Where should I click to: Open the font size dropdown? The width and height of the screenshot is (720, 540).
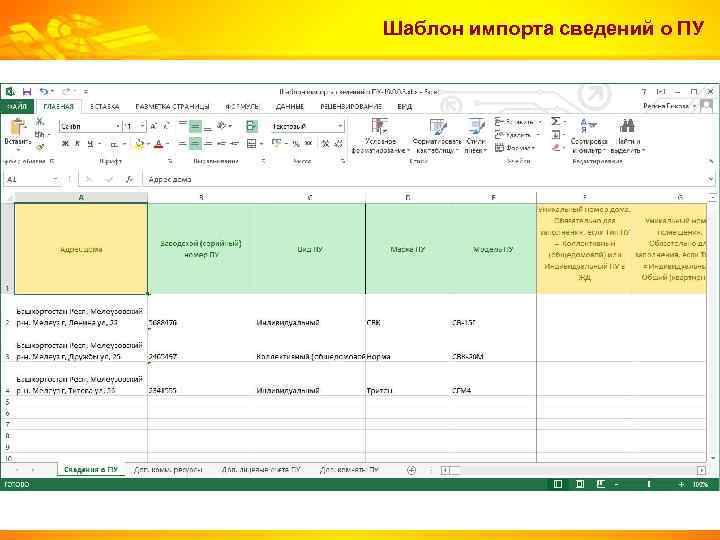click(142, 126)
